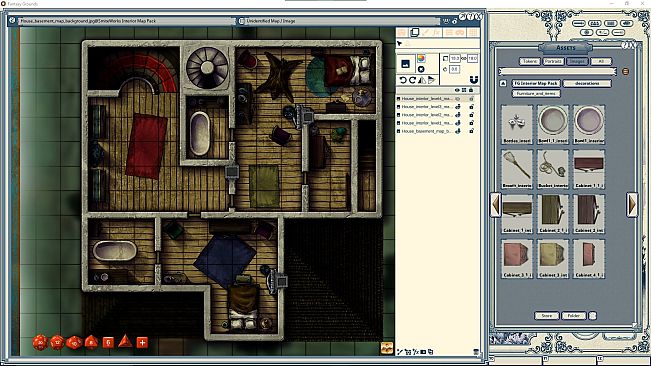
Task: Click the eye icon in layer list header
Action: 457,90
